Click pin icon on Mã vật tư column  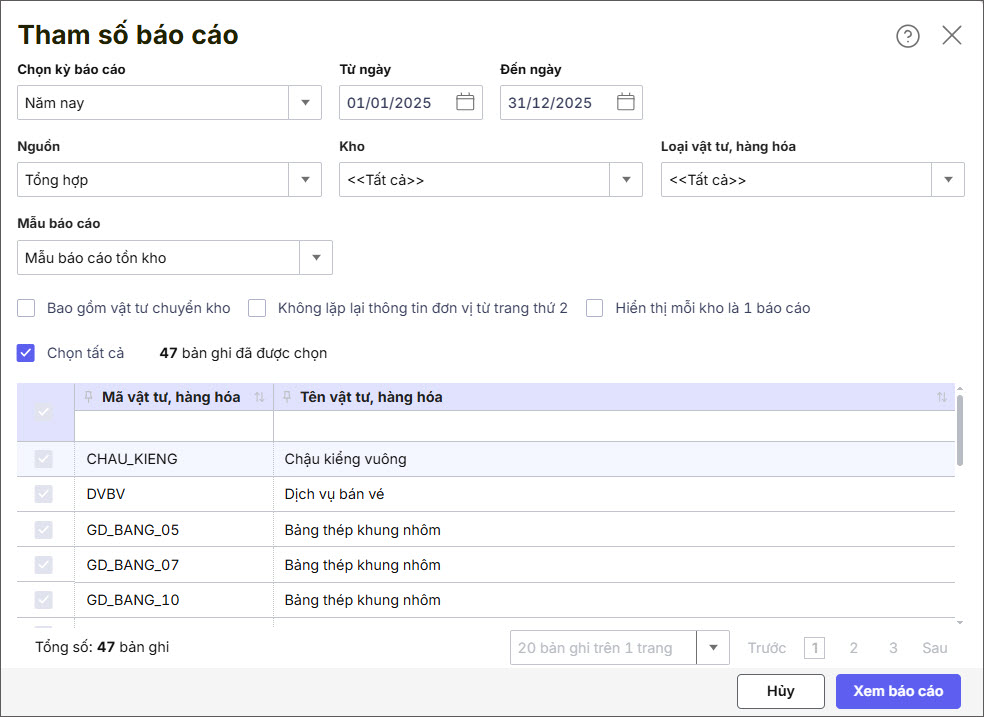[x=88, y=397]
